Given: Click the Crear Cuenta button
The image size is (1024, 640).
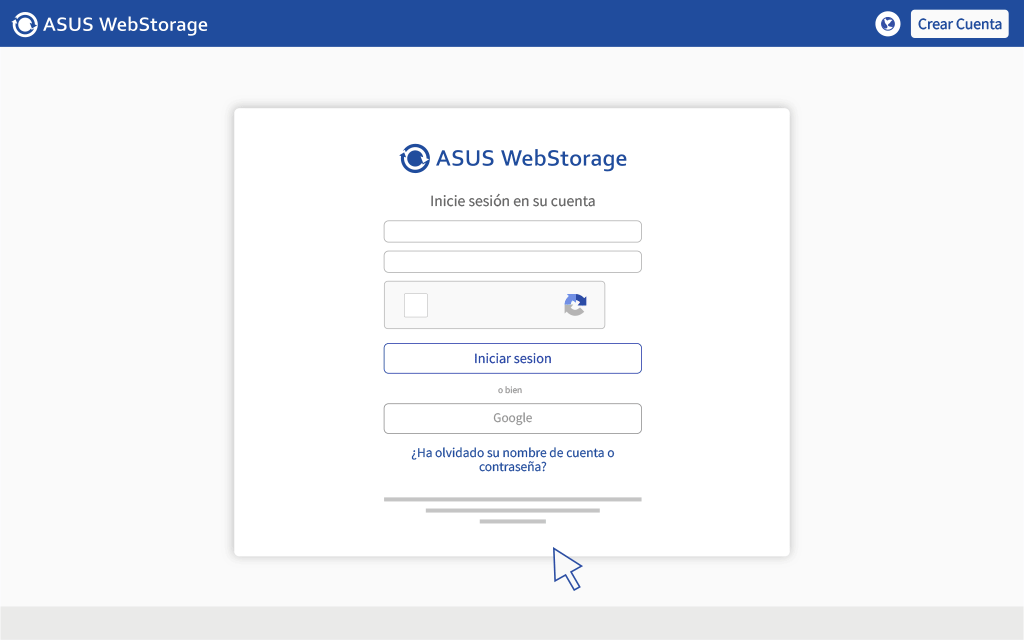Looking at the screenshot, I should tap(959, 24).
